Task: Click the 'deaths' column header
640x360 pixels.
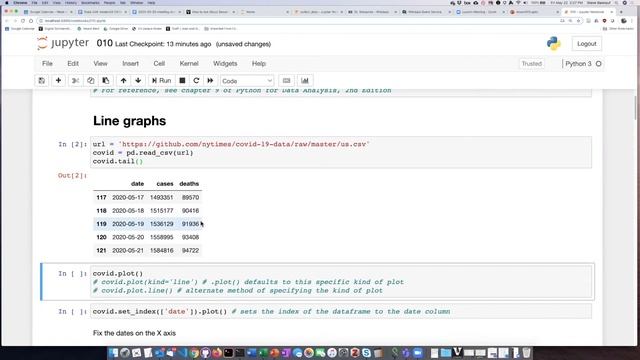Action: pyautogui.click(x=189, y=184)
